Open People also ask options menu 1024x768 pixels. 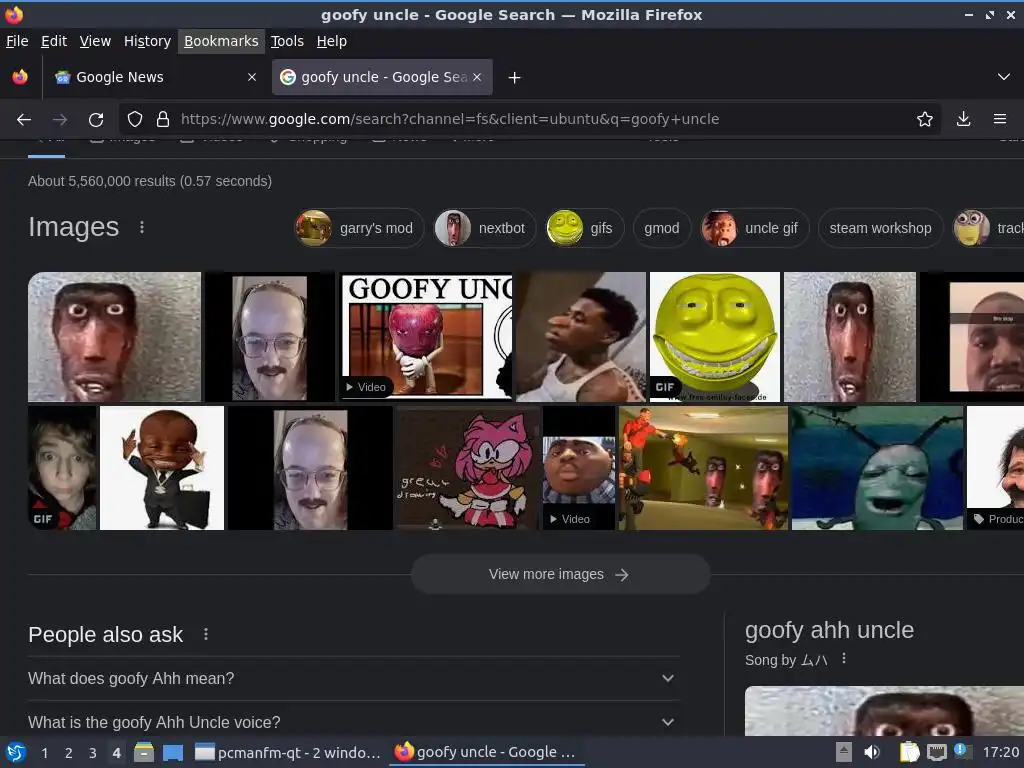tap(206, 634)
